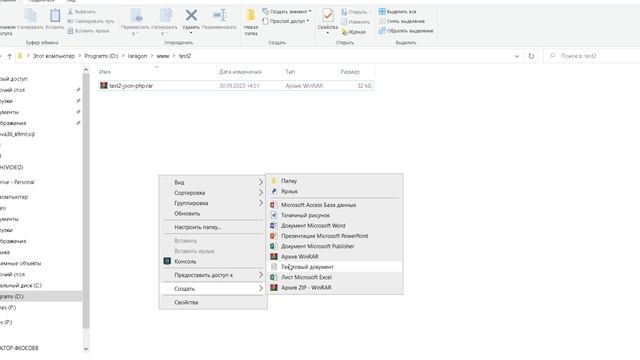Click the search box 'Поиск в: test2'
The width and height of the screenshot is (640, 360).
[592, 56]
